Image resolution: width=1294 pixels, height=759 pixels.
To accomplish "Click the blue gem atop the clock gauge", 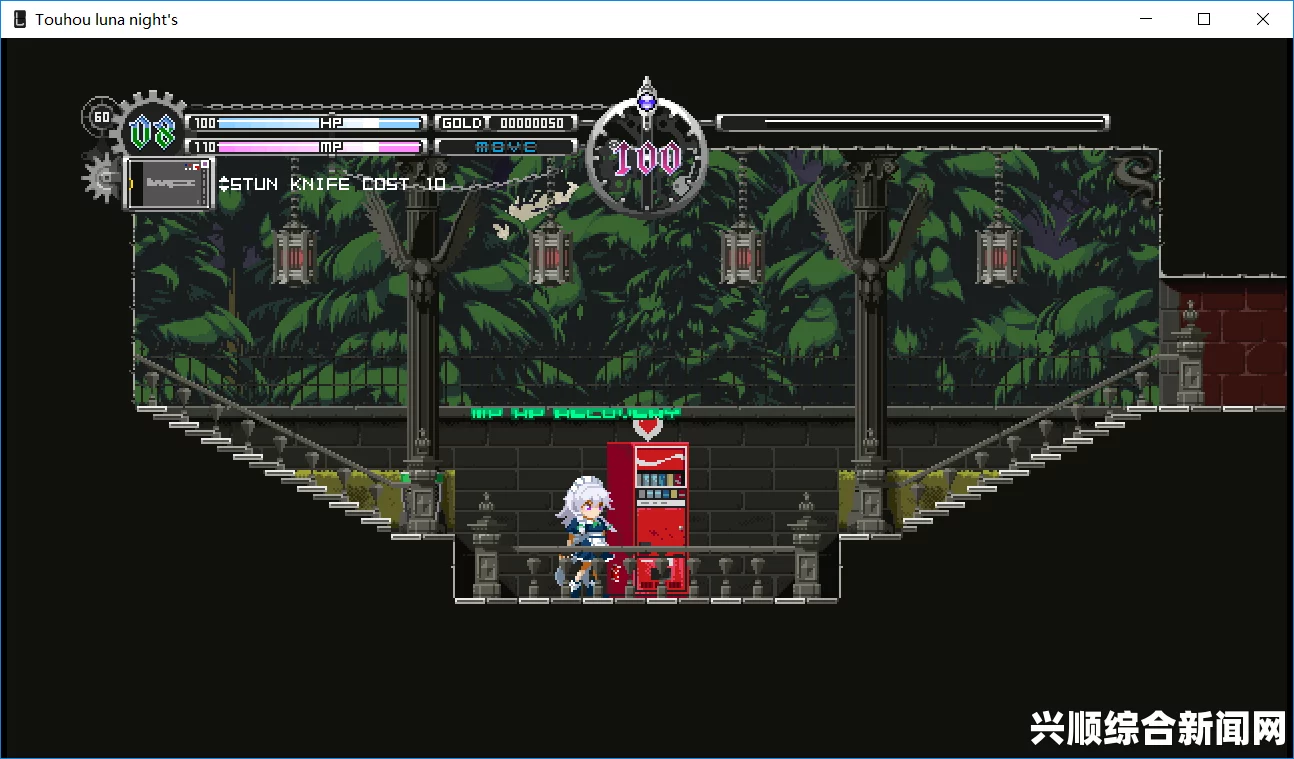I will coord(647,101).
